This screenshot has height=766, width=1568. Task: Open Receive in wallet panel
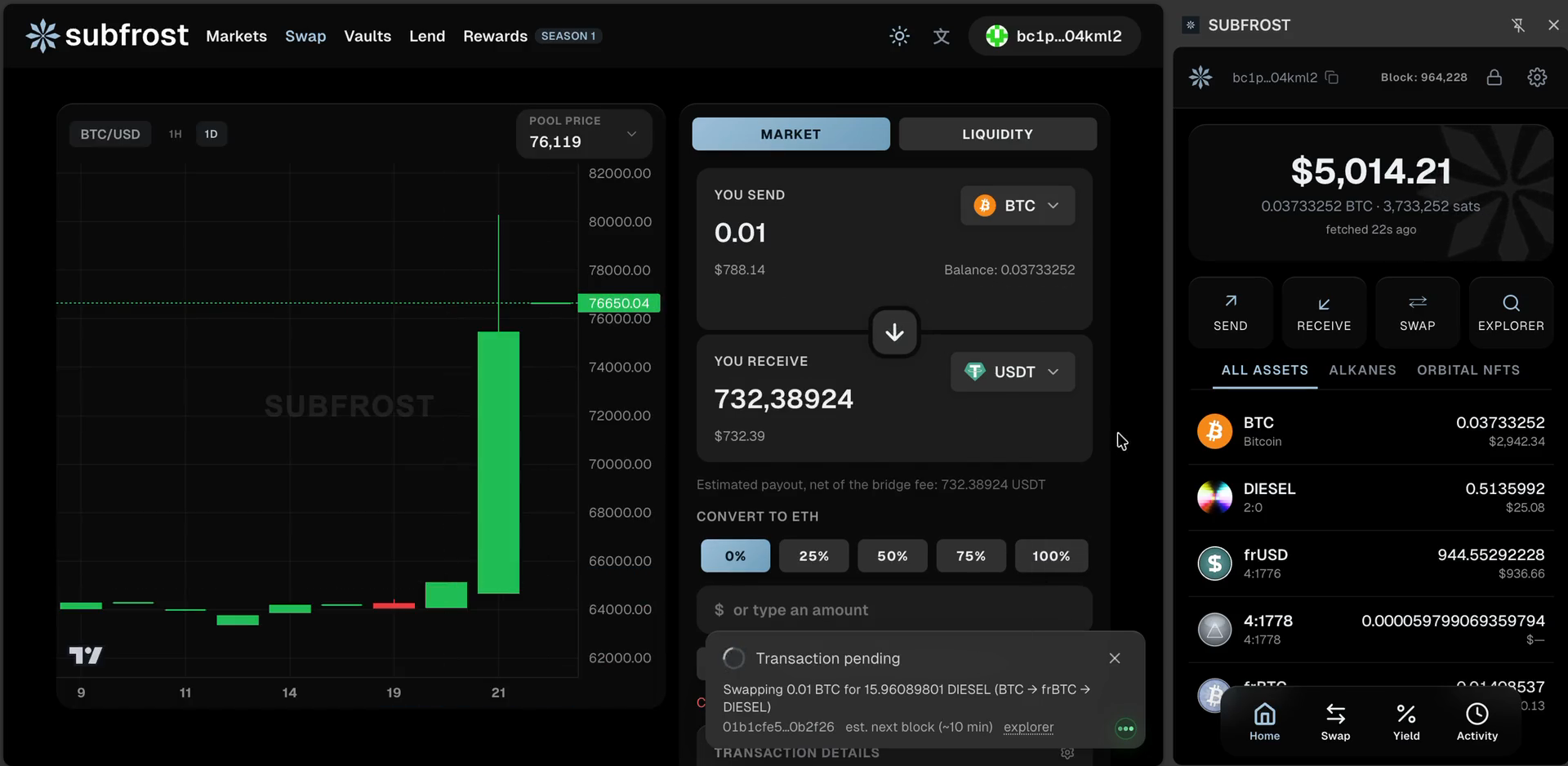coord(1324,313)
